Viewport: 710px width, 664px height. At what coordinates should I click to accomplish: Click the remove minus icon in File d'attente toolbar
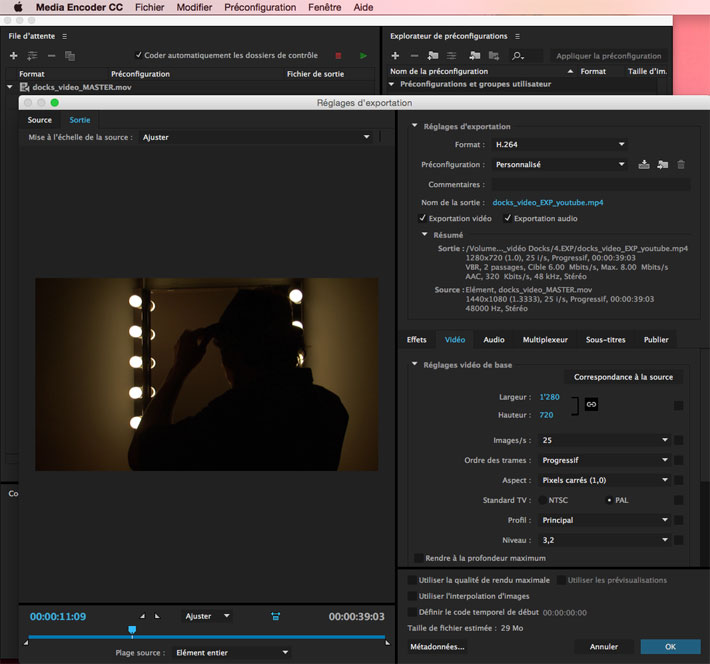(51, 56)
